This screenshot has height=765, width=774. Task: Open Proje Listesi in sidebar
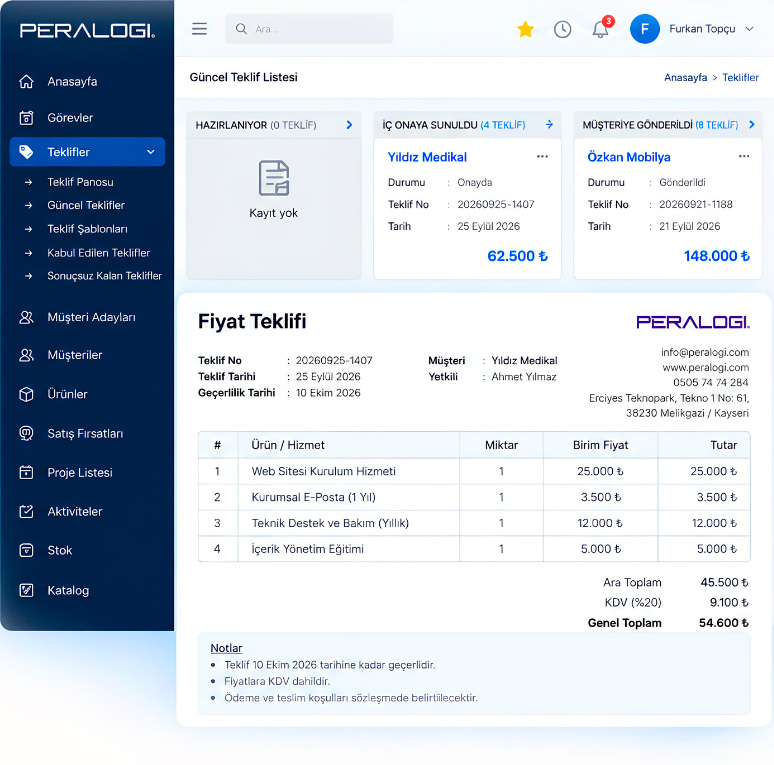click(x=80, y=472)
